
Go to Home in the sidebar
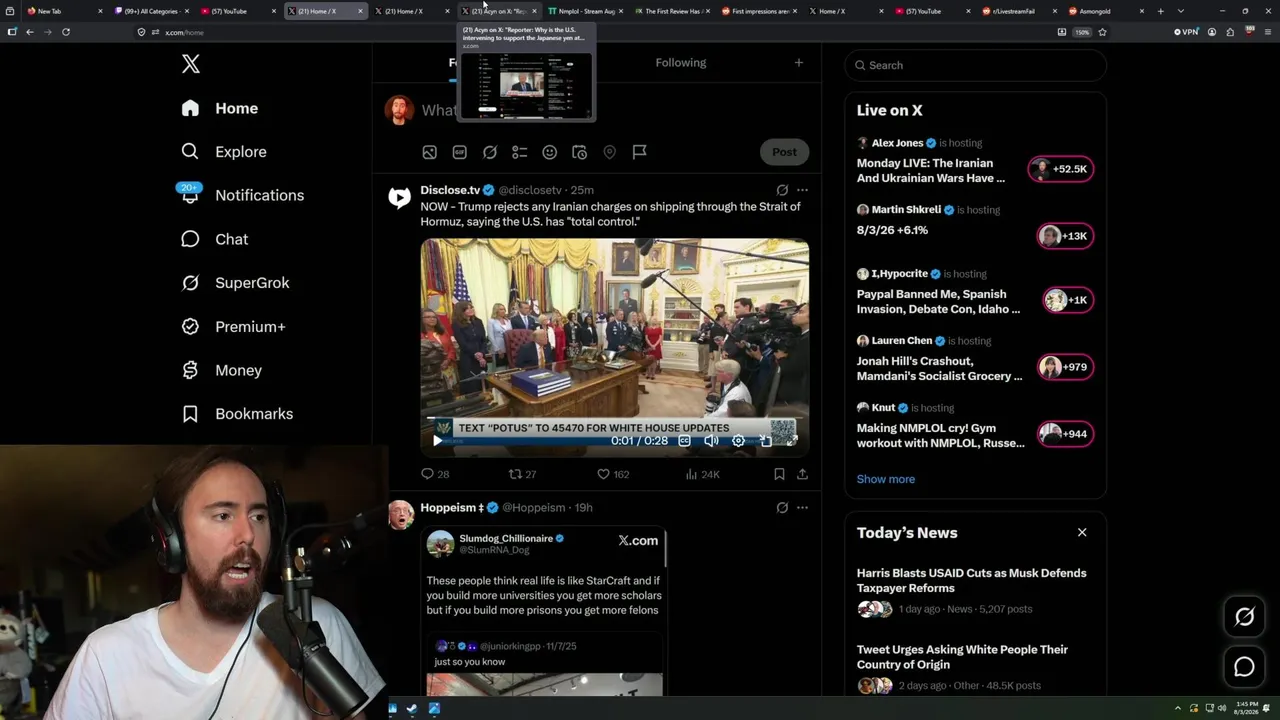(220, 108)
